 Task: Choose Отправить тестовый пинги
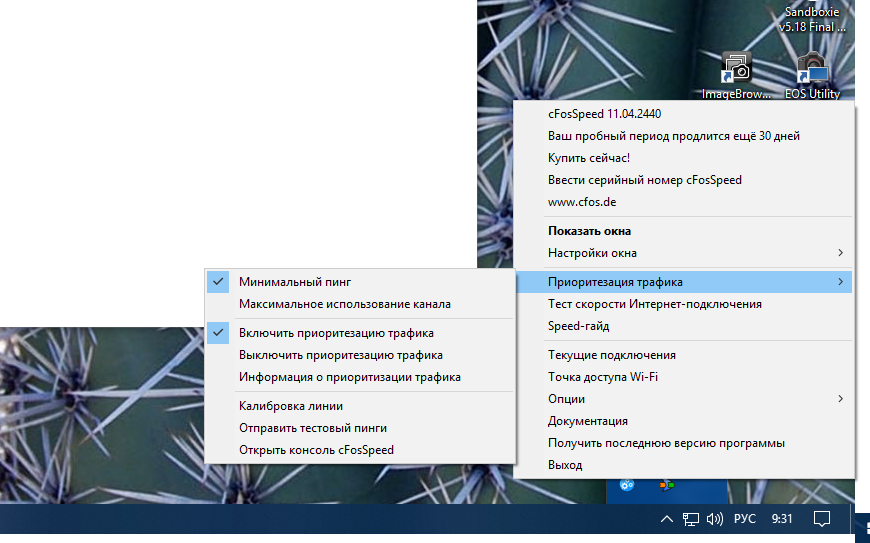[x=360, y=428]
